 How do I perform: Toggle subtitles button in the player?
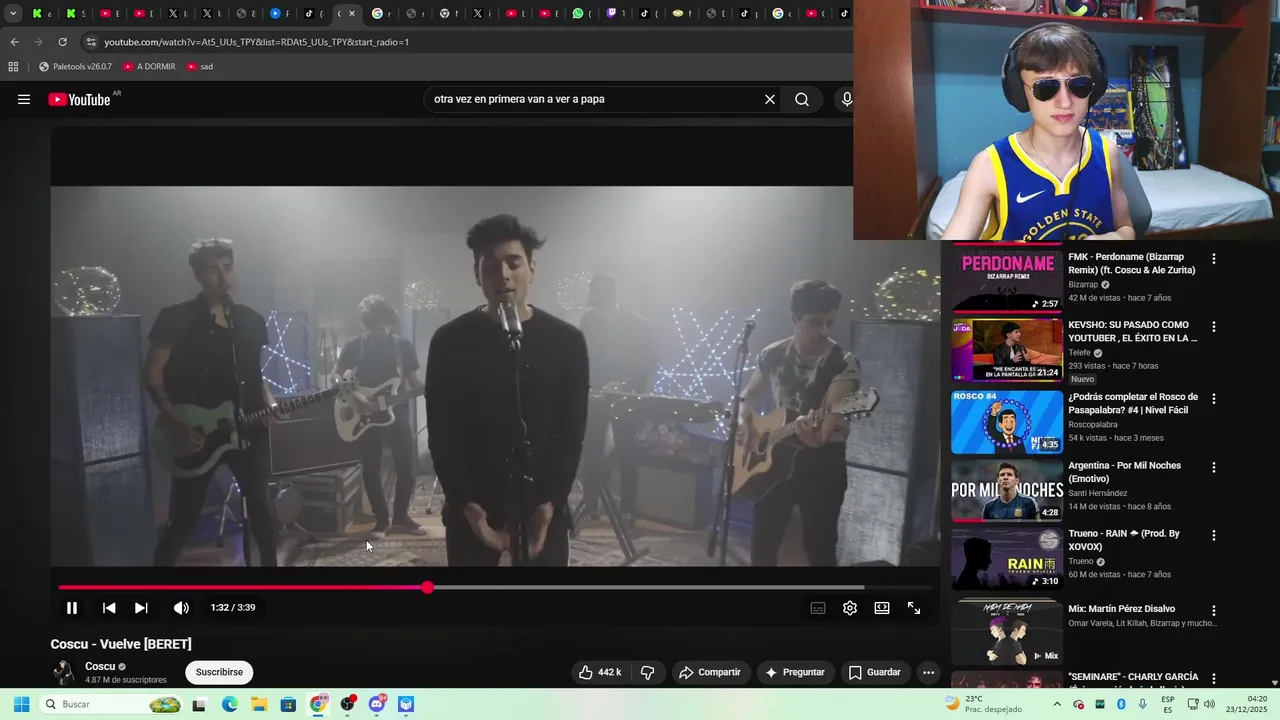(818, 608)
